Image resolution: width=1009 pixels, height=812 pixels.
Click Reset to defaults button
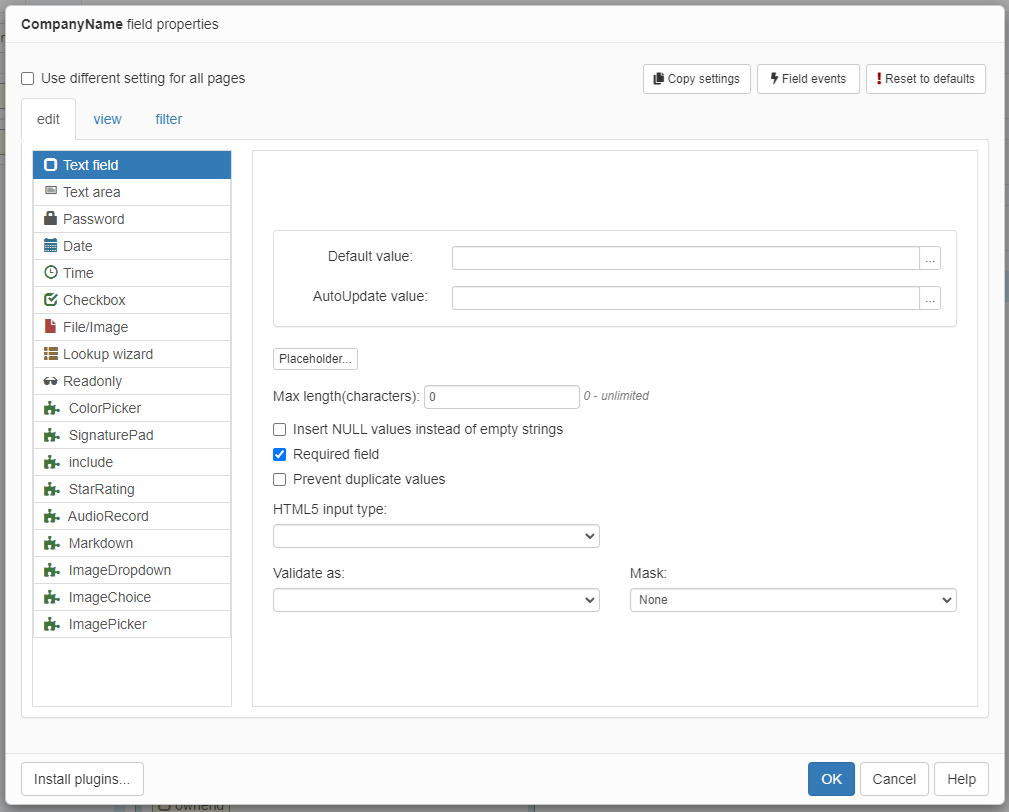point(925,78)
